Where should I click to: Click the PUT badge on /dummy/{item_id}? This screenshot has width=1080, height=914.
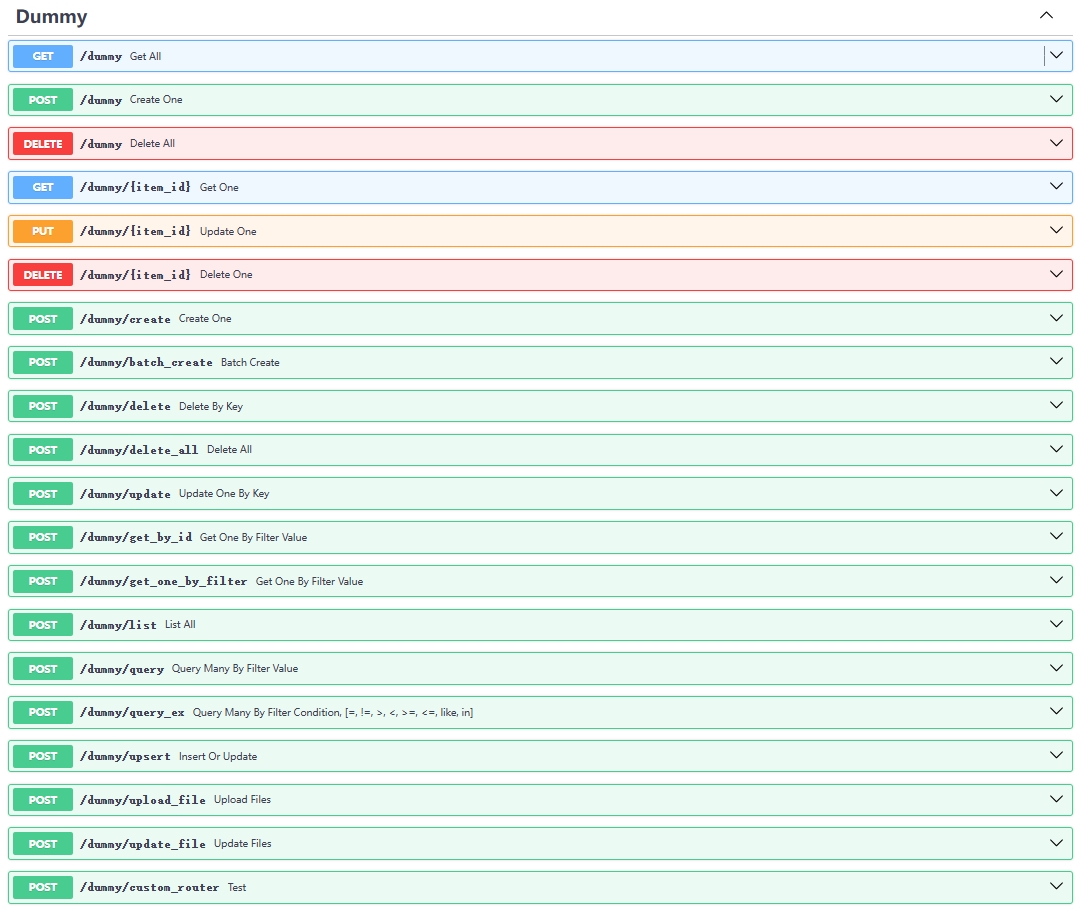coord(41,230)
